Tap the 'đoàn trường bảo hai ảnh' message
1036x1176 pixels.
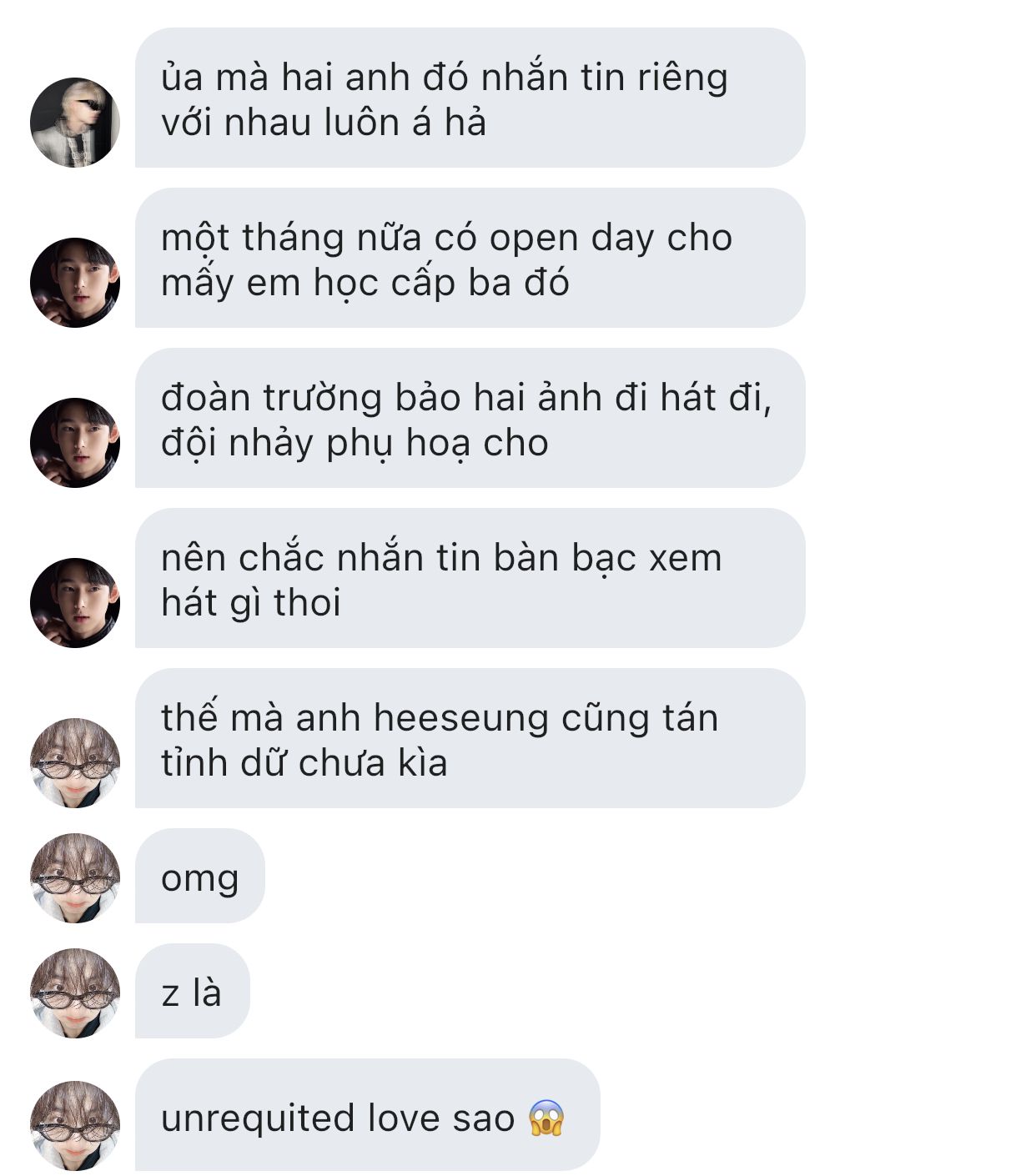coord(470,418)
